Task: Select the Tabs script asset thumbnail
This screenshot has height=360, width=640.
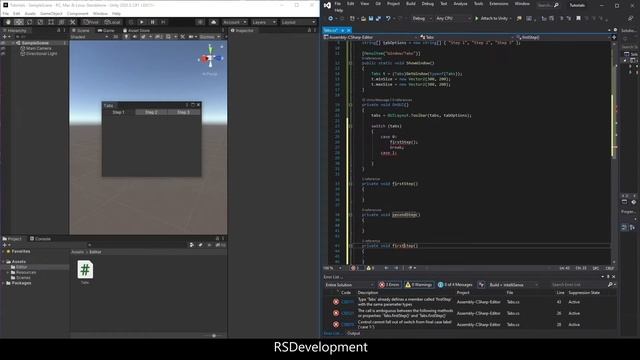Action: (85, 270)
